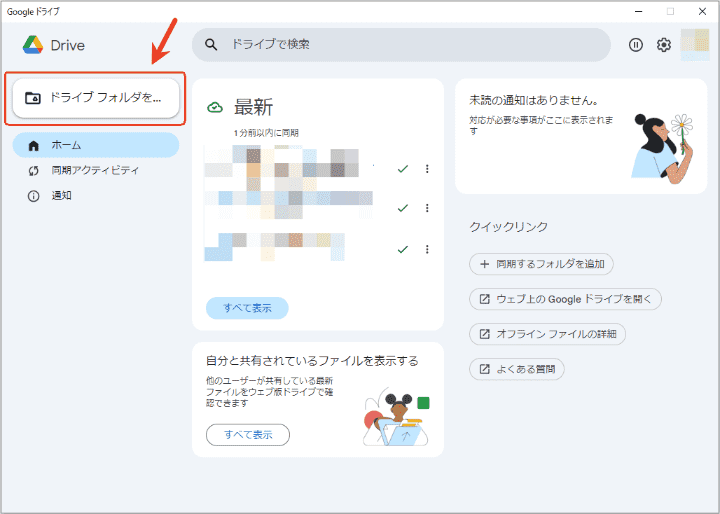
Task: Focus the ドライブで検索 search field
Action: click(410, 45)
